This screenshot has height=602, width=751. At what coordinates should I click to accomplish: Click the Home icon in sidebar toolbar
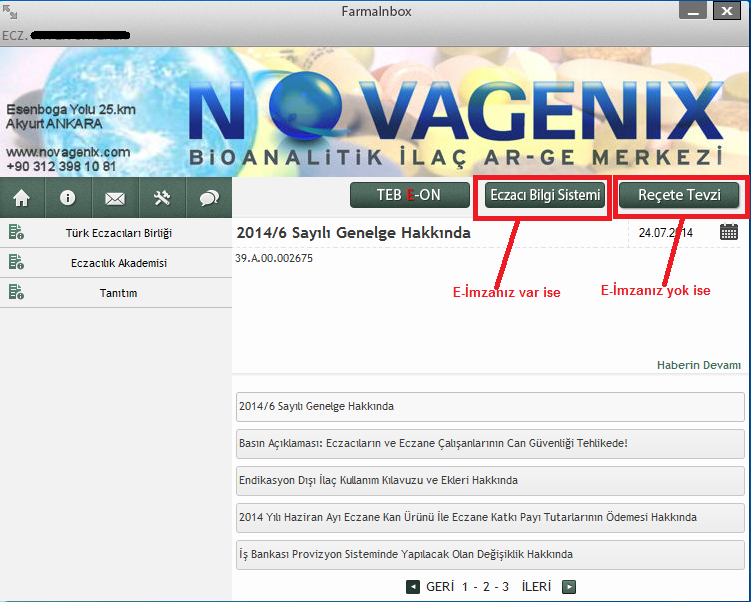point(22,198)
